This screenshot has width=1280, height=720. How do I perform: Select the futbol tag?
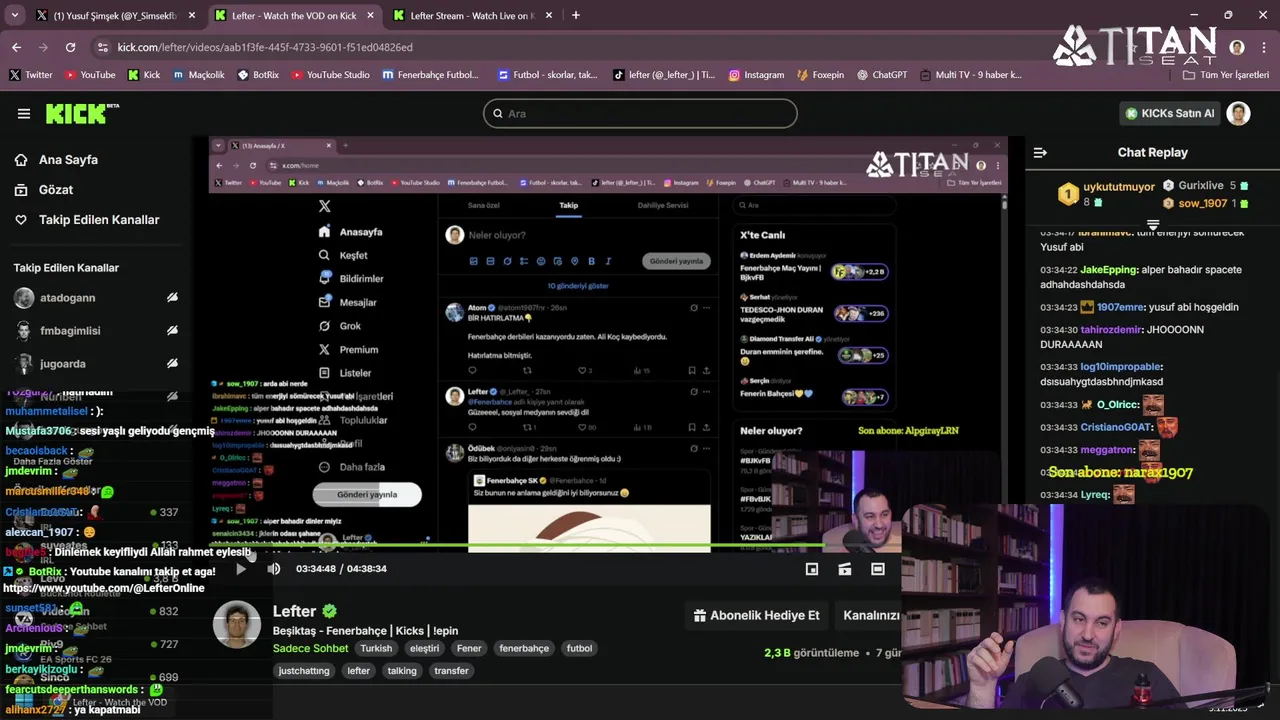pos(579,648)
